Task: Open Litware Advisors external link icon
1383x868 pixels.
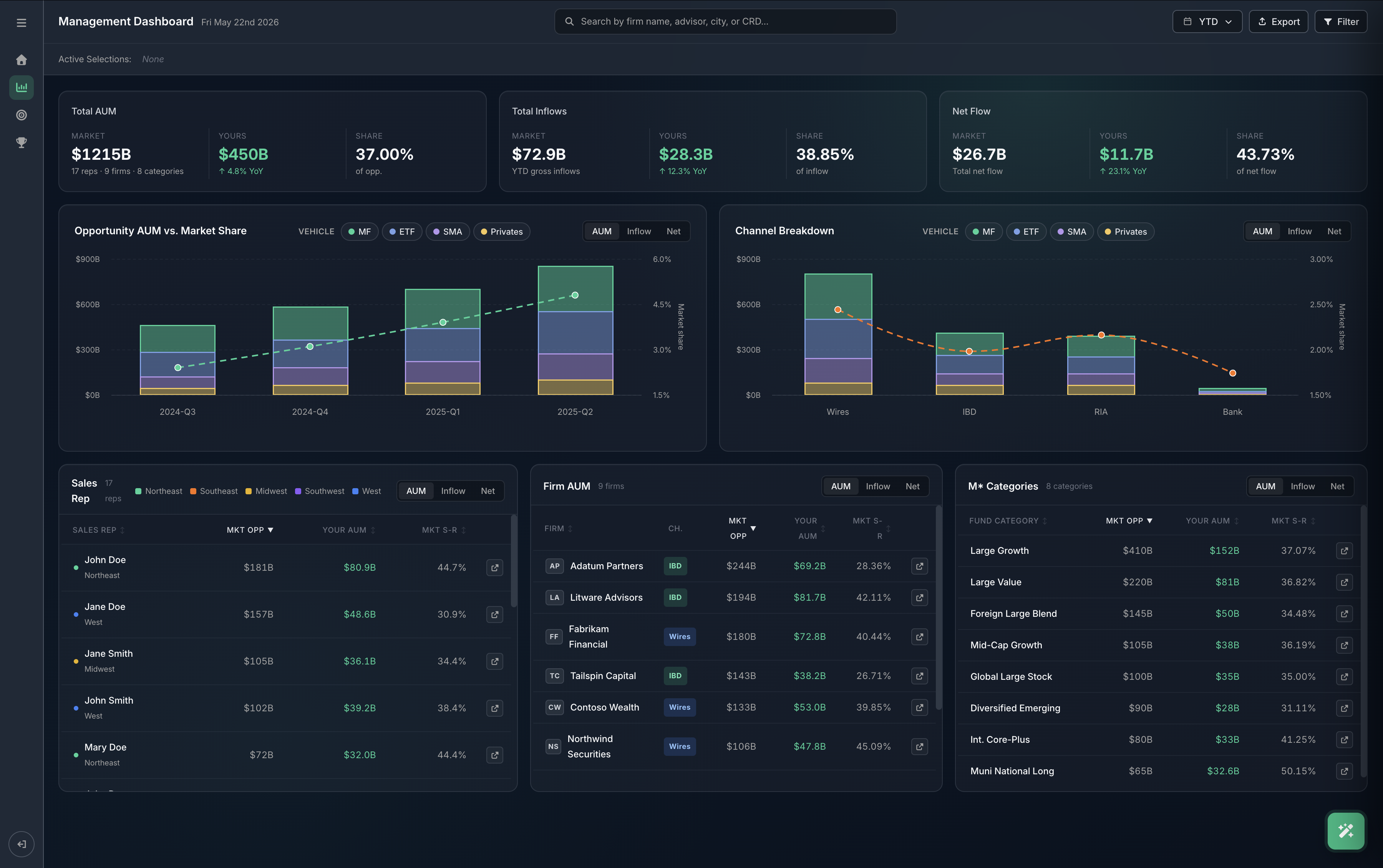Action: pyautogui.click(x=919, y=598)
